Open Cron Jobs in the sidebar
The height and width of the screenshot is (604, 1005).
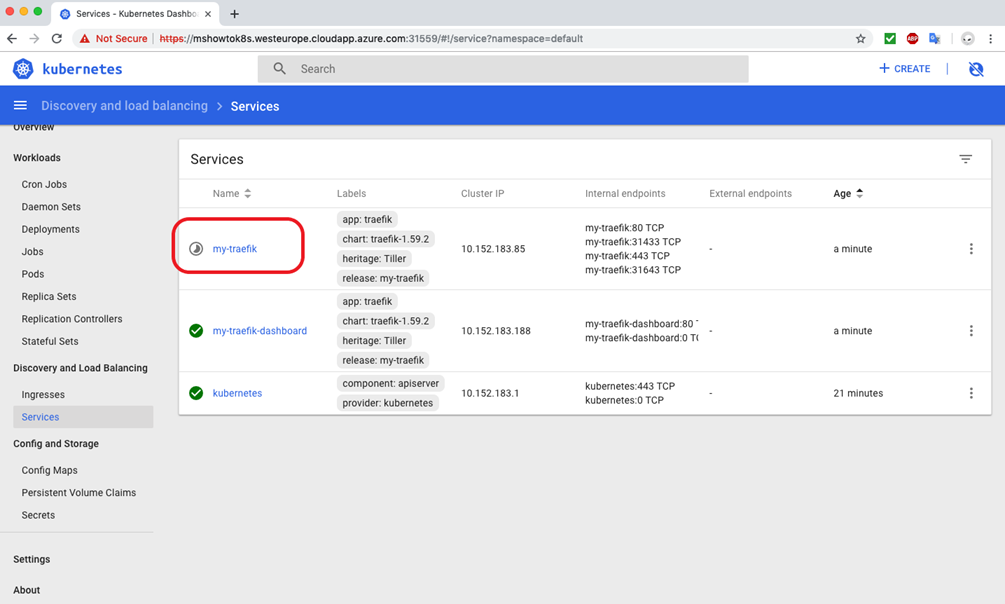tap(44, 184)
